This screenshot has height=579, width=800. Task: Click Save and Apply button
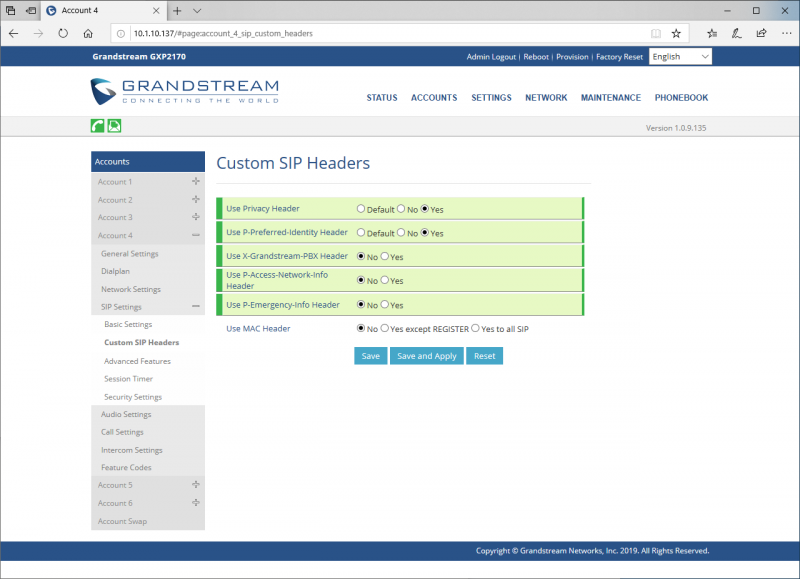pos(427,356)
